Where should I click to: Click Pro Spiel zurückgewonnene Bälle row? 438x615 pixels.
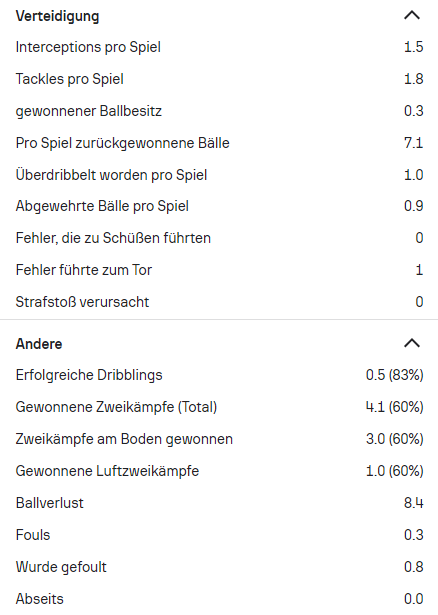219,143
